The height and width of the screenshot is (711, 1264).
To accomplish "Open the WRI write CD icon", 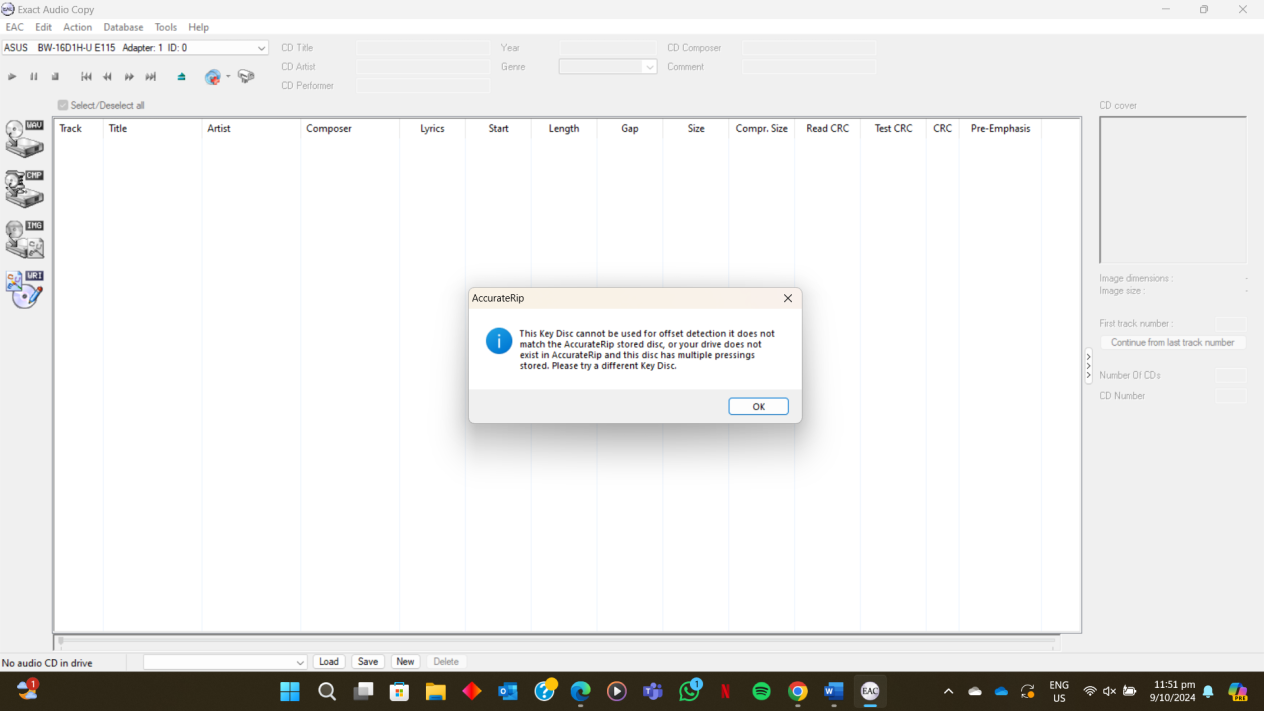I will (24, 289).
